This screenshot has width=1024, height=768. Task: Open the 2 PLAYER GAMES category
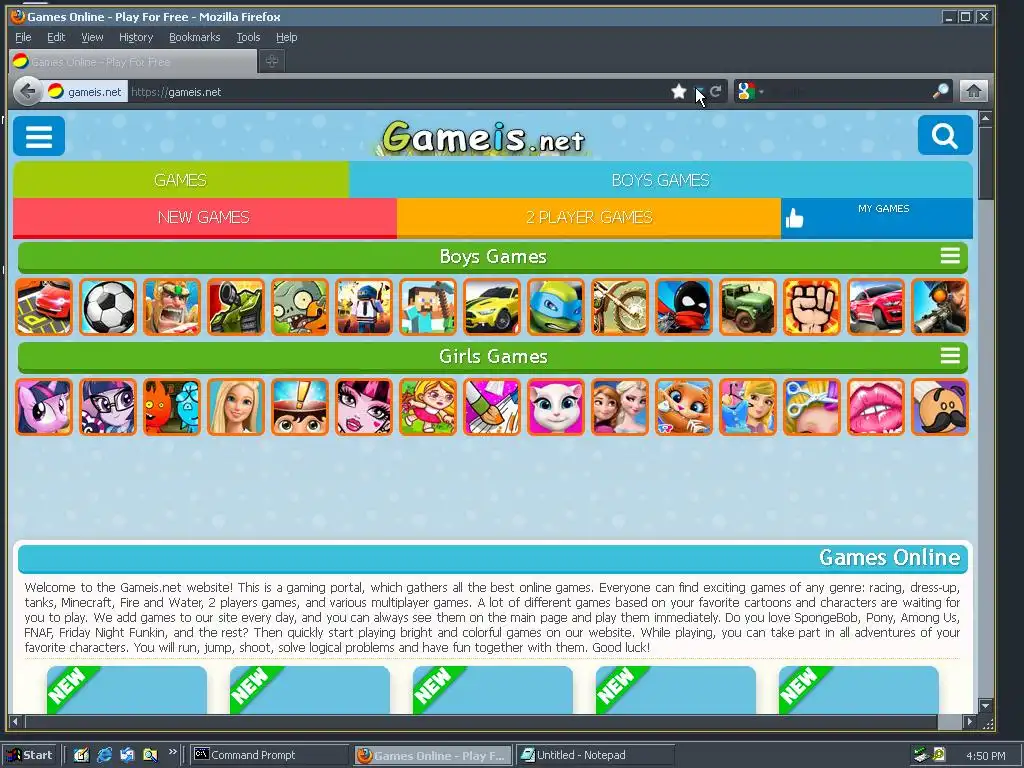[x=589, y=217]
